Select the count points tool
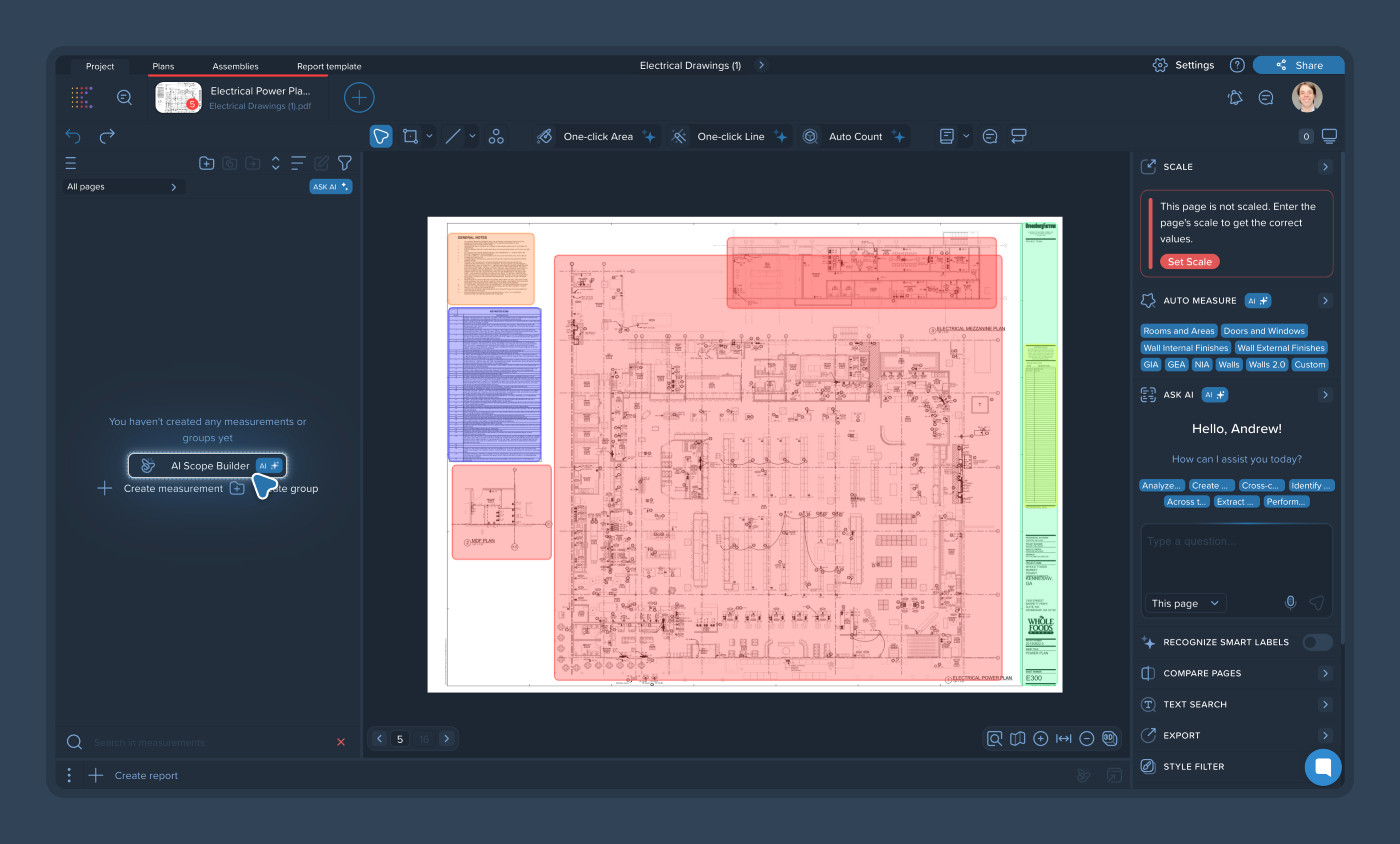The height and width of the screenshot is (844, 1400). [x=495, y=136]
